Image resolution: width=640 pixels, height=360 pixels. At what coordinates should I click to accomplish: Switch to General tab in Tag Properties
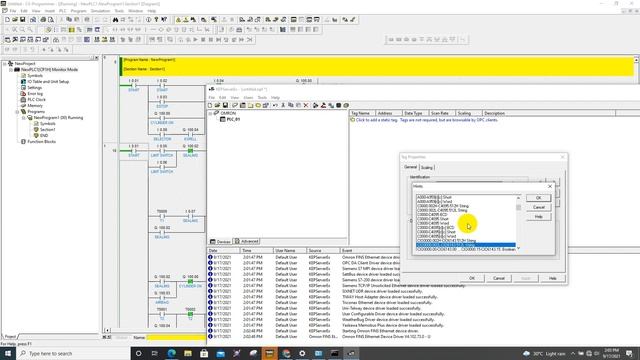tap(410, 167)
